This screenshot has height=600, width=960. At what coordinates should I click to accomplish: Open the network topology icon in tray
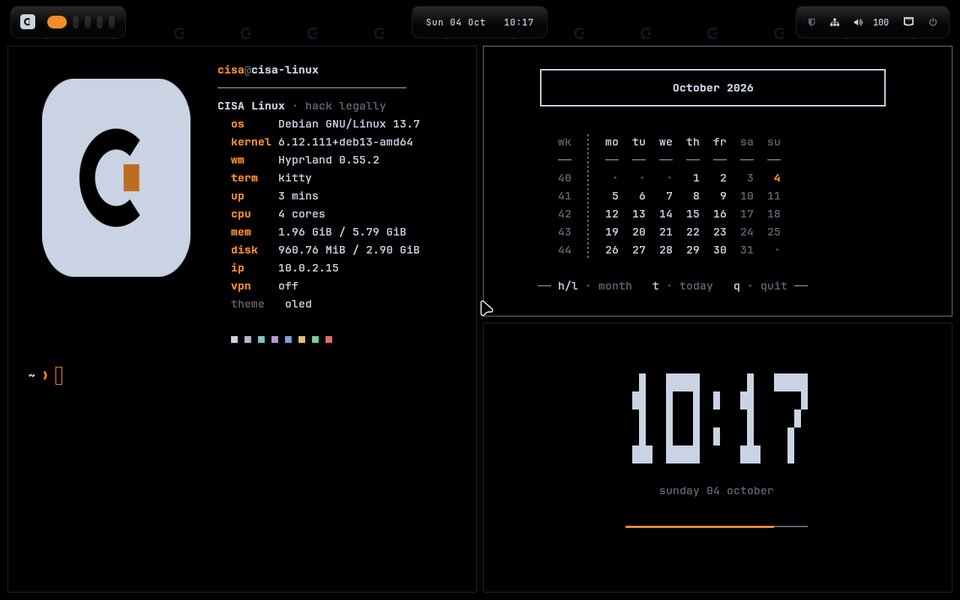(834, 22)
